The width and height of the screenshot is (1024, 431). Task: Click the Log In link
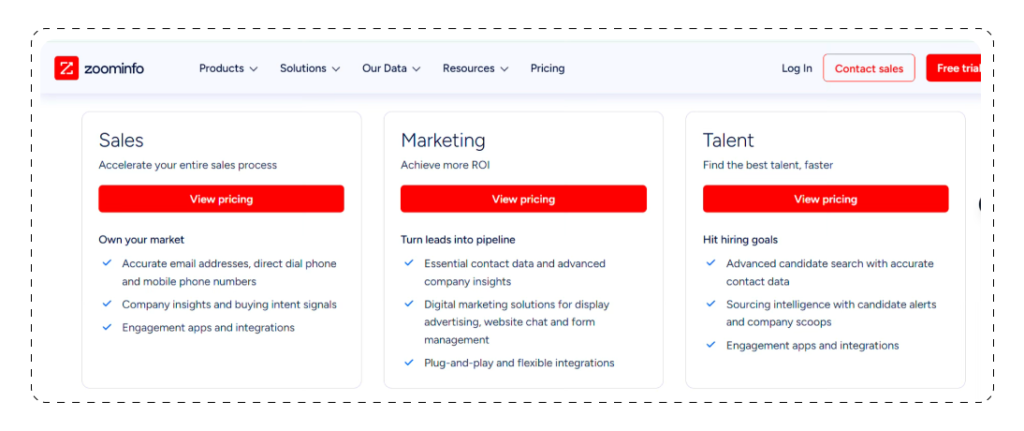(x=797, y=69)
